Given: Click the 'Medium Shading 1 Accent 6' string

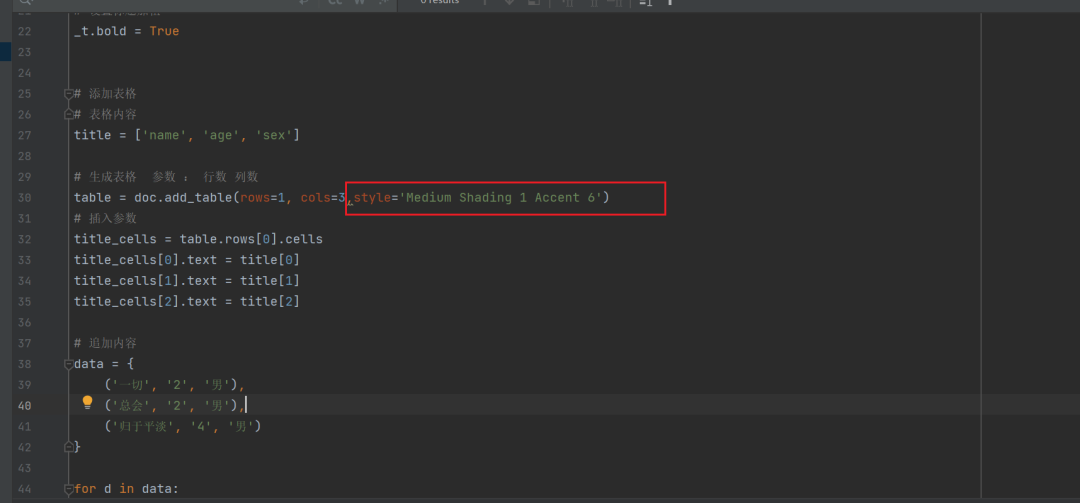Looking at the screenshot, I should tap(501, 198).
